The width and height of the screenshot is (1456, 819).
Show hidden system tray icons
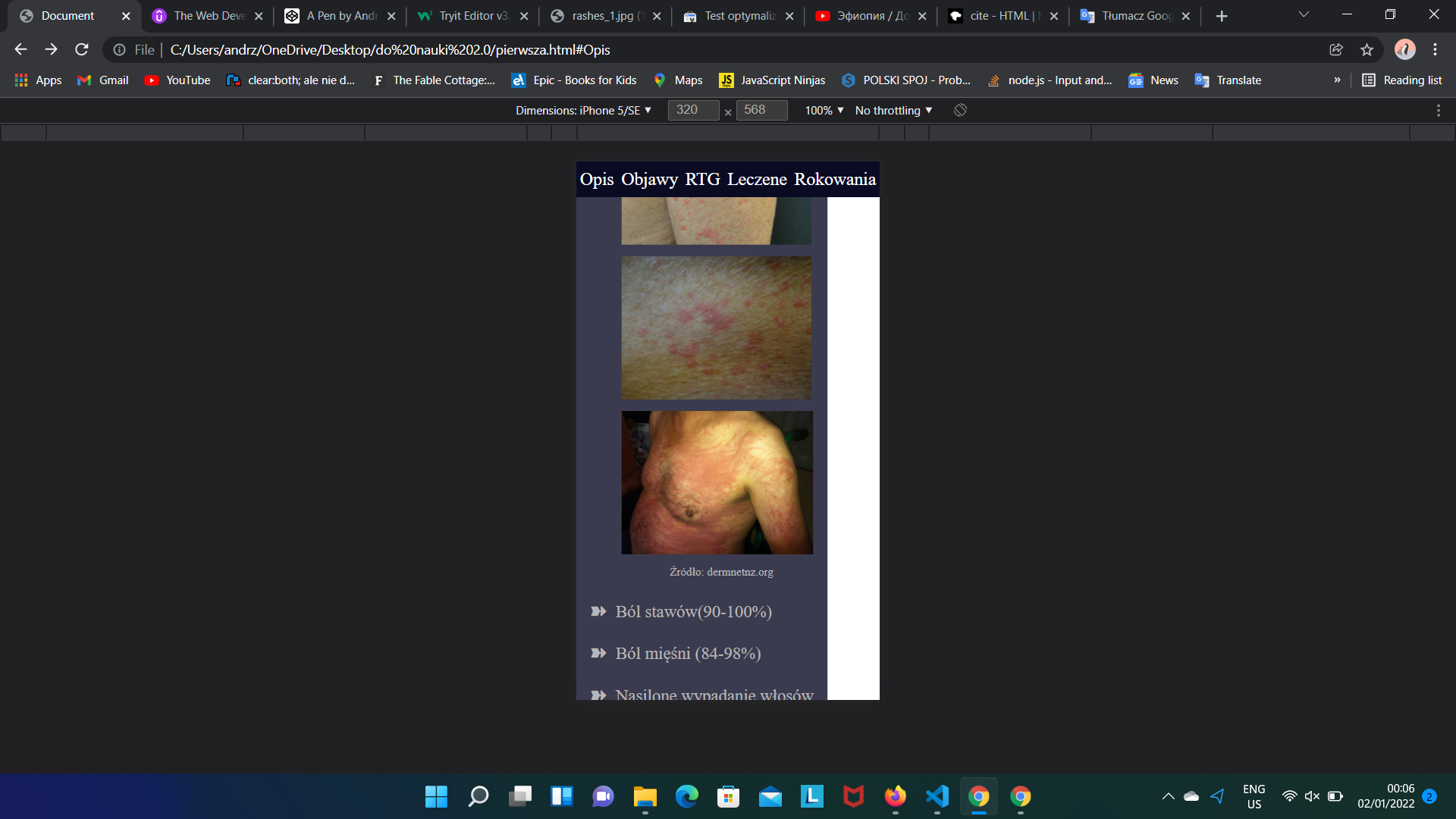tap(1168, 796)
